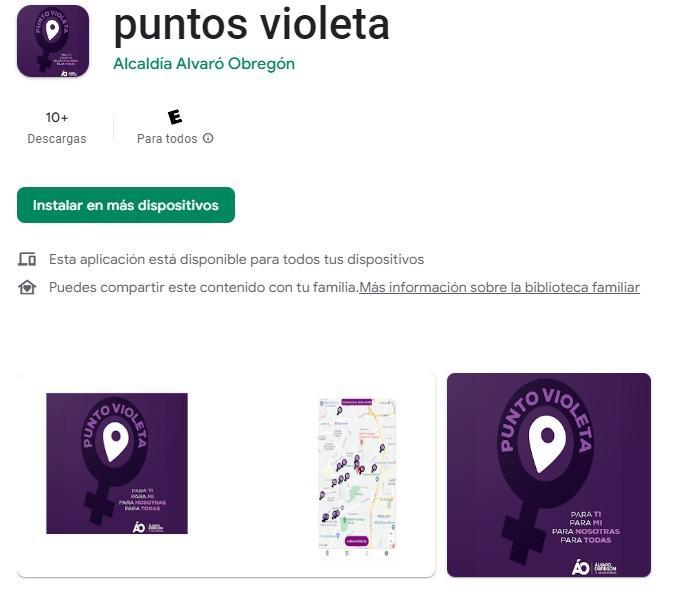This screenshot has width=678, height=604.
Task: Click the ÁO logo in large purple image
Action: coord(581,567)
